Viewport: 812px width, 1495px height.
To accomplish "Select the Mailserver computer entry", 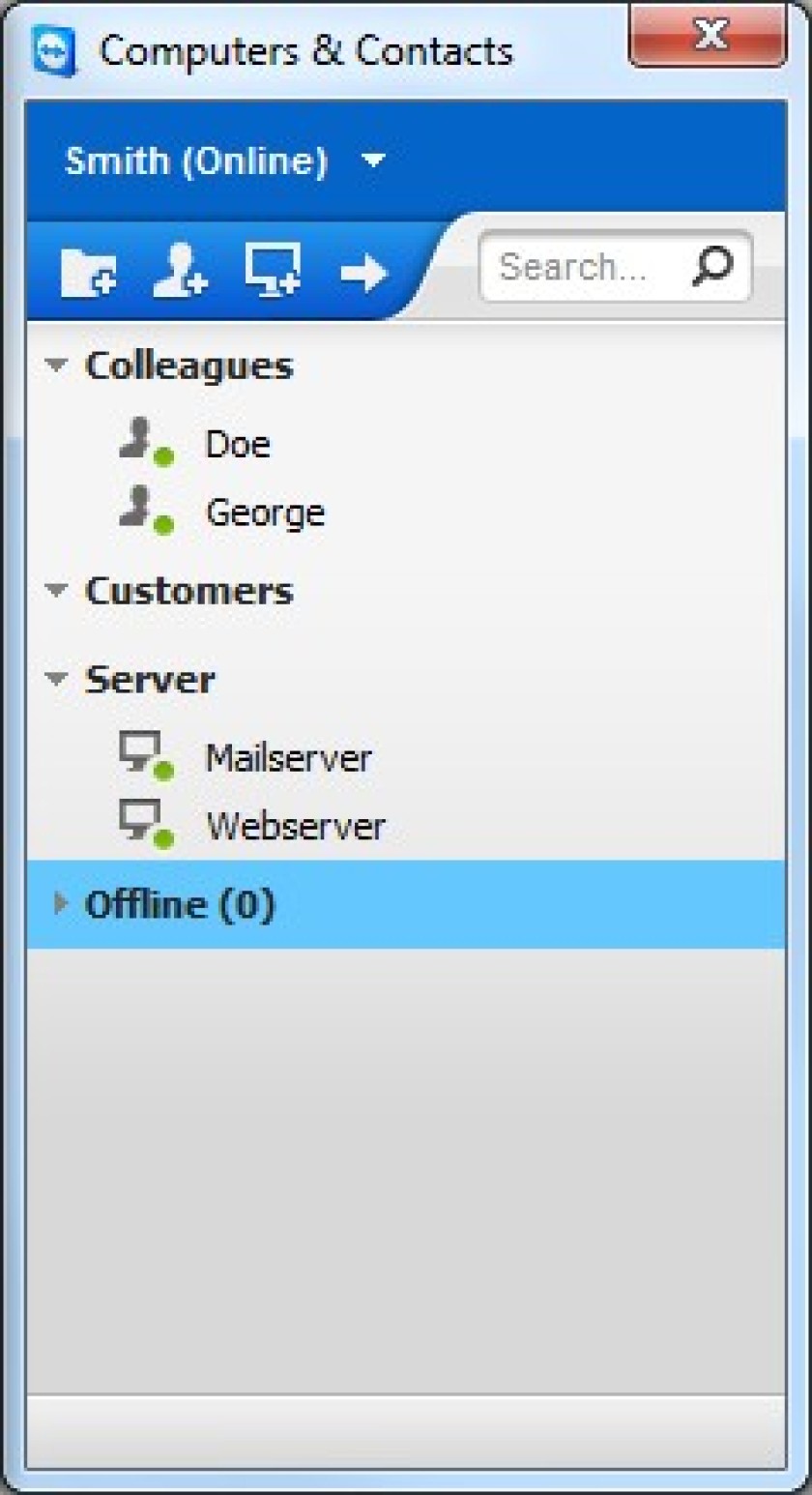I will (406, 757).
